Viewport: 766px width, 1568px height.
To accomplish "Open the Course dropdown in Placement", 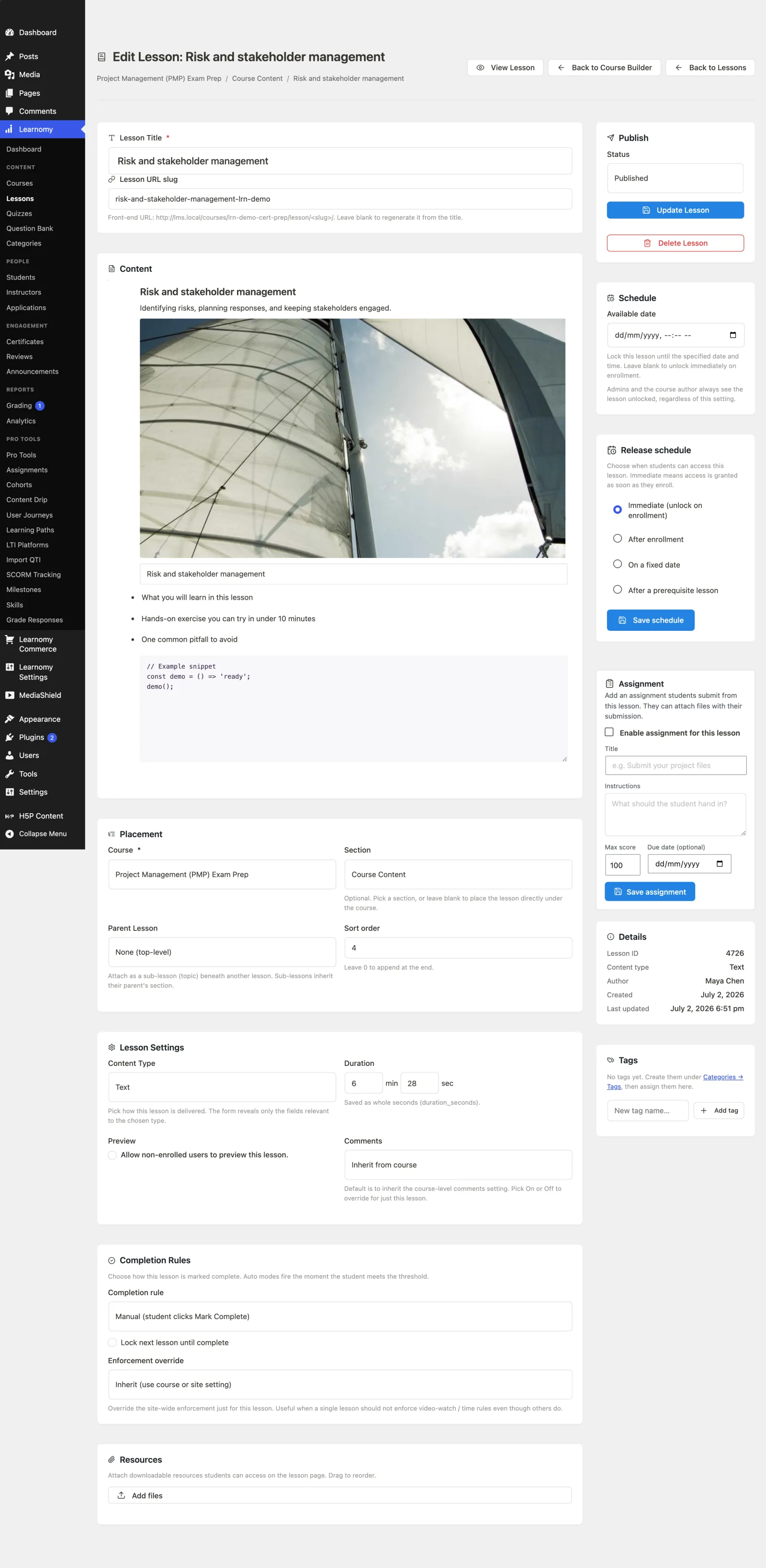I will click(222, 874).
